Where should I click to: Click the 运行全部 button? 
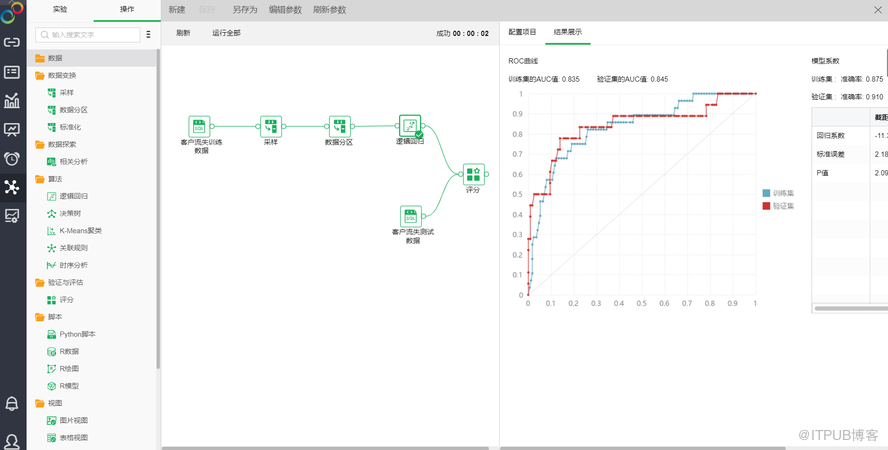pyautogui.click(x=227, y=33)
